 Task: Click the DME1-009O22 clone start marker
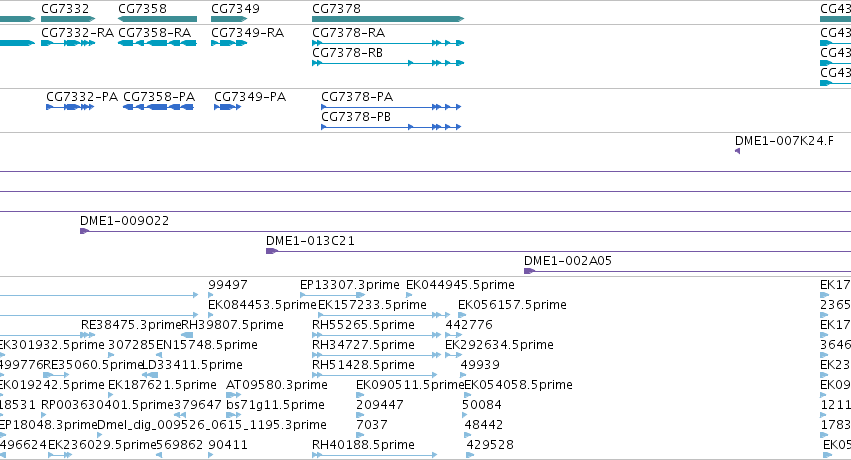pyautogui.click(x=85, y=231)
